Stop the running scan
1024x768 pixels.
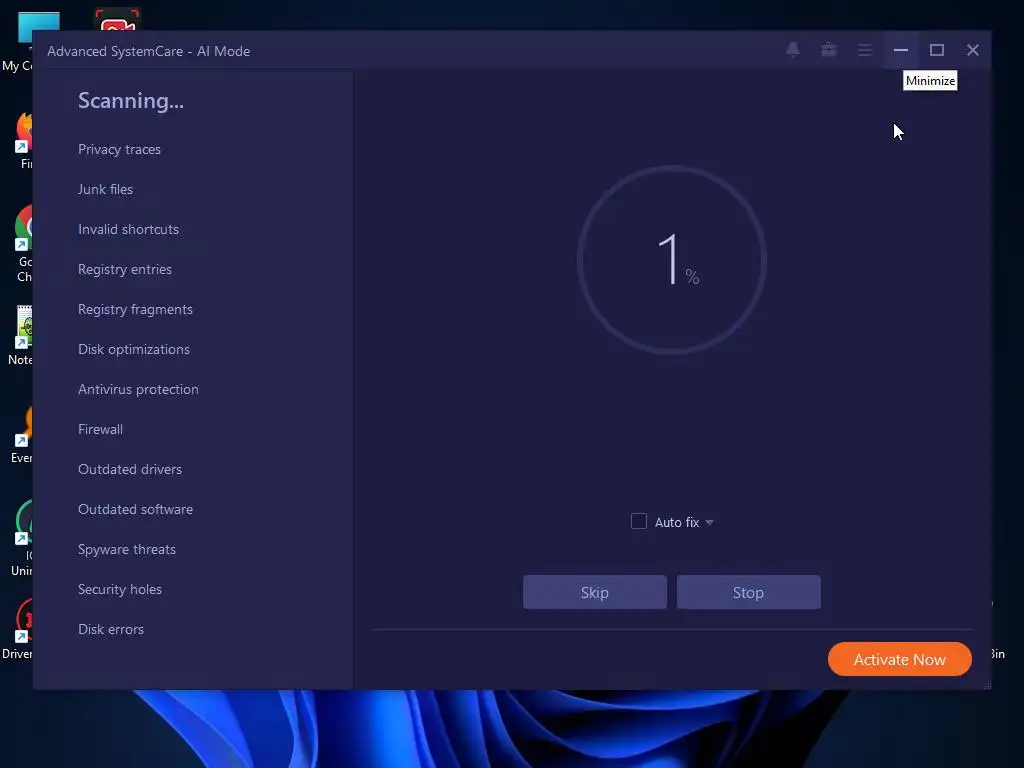coord(748,592)
